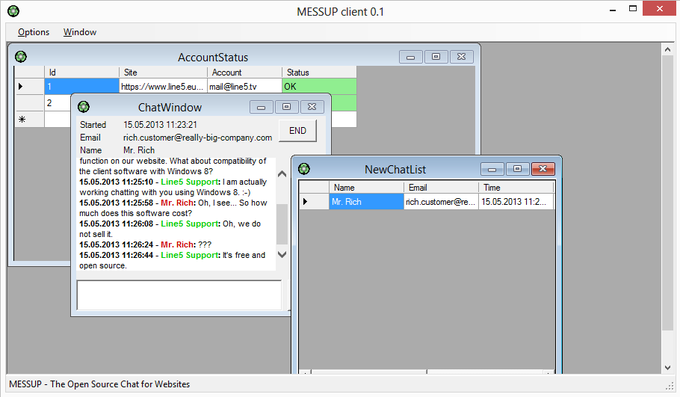The height and width of the screenshot is (397, 680).
Task: Minimize the MESSUP client main window
Action: coord(613,10)
